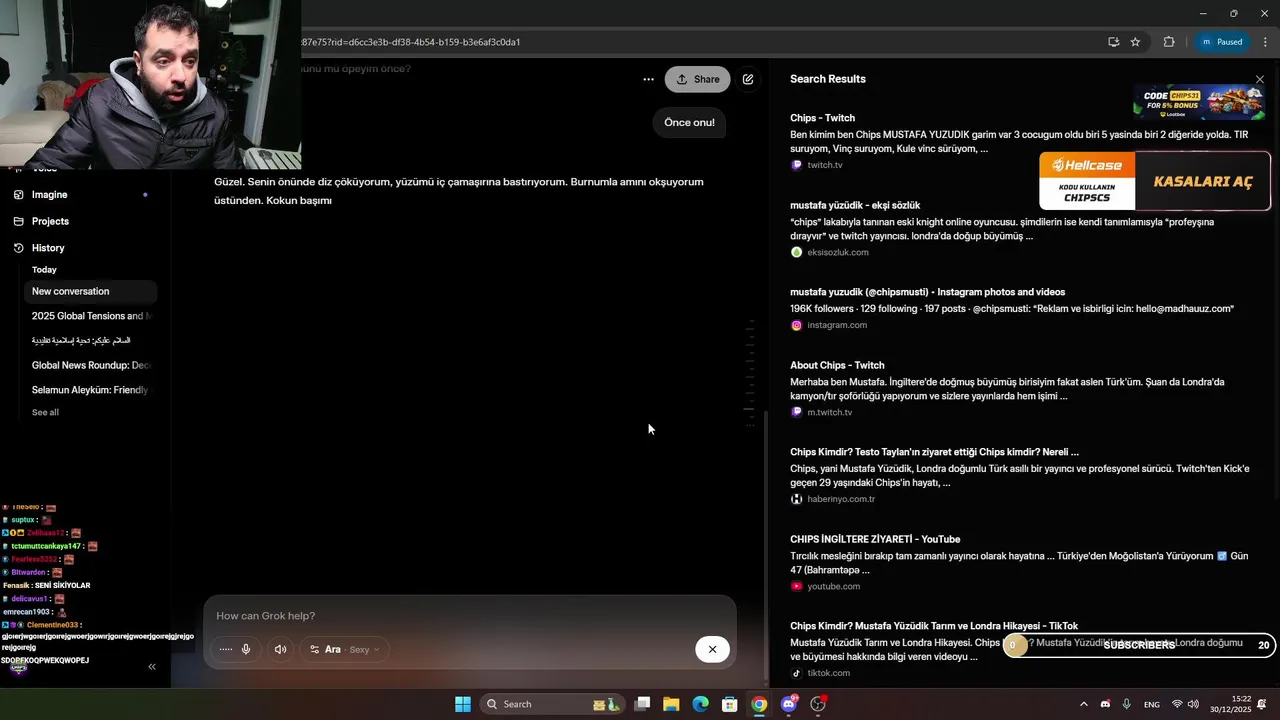Viewport: 1280px width, 720px height.
Task: Click the 'Önce onu!' chat message bubble
Action: point(690,122)
